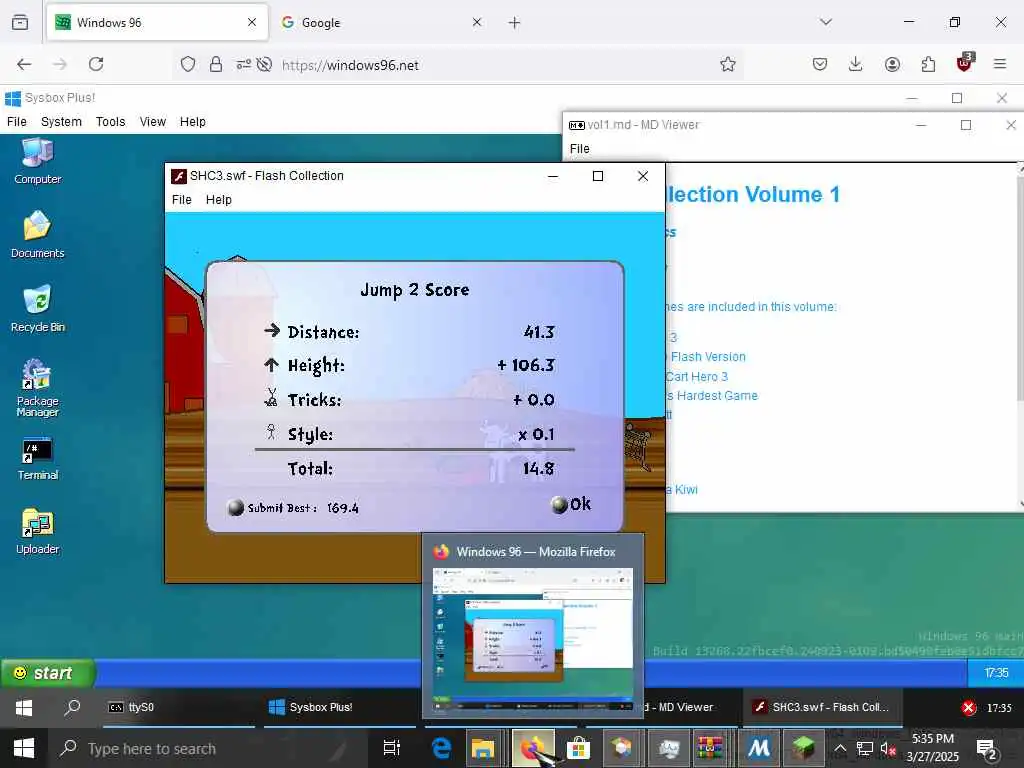The height and width of the screenshot is (768, 1024).
Task: Select SHC3.swf Flash Collection taskbar entry
Action: (x=822, y=707)
